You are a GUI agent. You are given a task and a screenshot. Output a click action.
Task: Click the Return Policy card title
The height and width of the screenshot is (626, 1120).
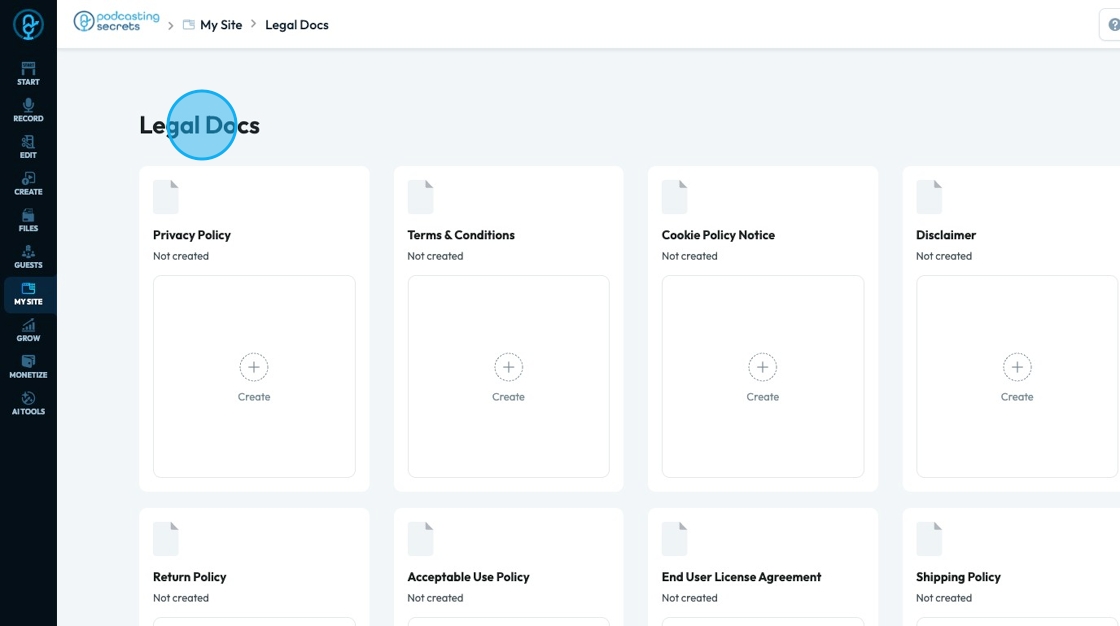(190, 577)
